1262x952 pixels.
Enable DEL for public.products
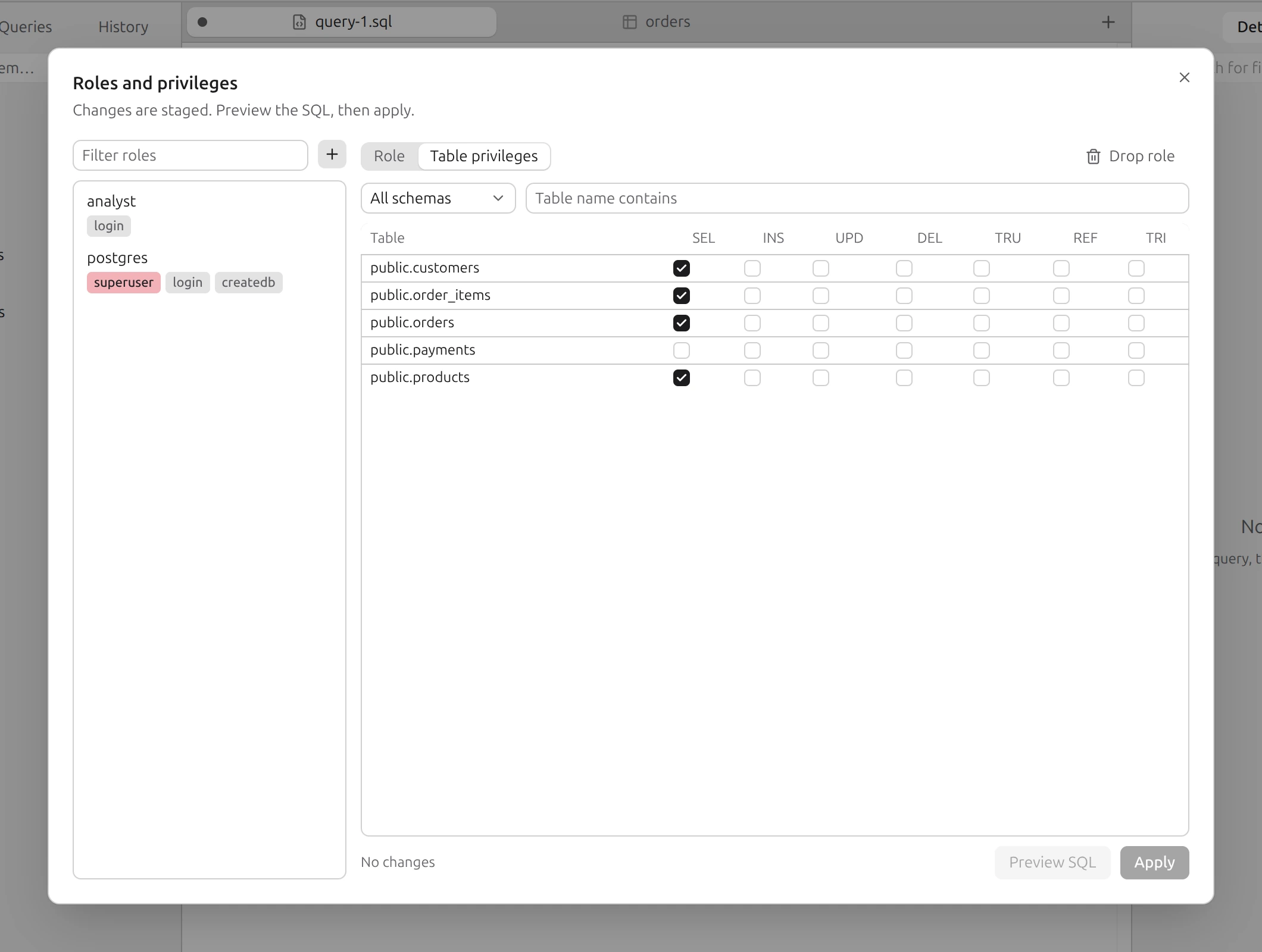point(904,378)
